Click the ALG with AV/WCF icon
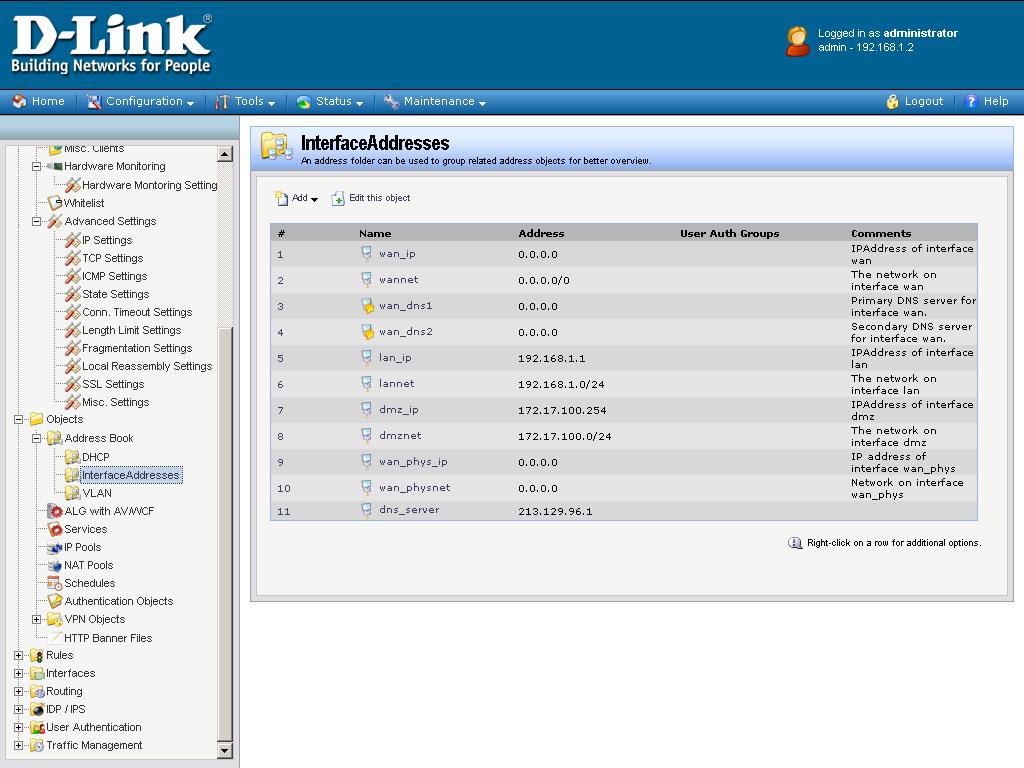 point(55,512)
